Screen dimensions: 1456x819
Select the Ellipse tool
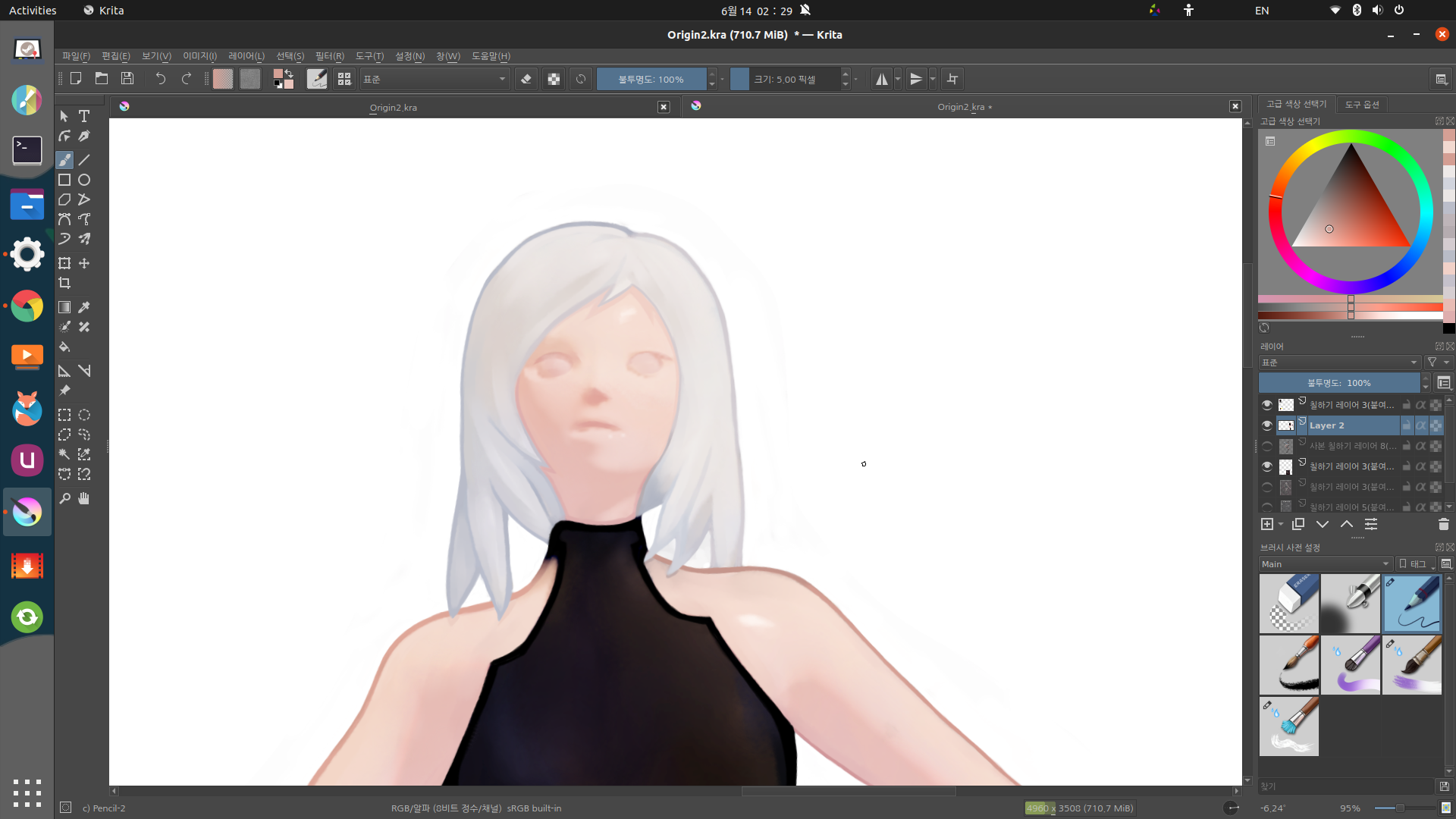coord(84,180)
